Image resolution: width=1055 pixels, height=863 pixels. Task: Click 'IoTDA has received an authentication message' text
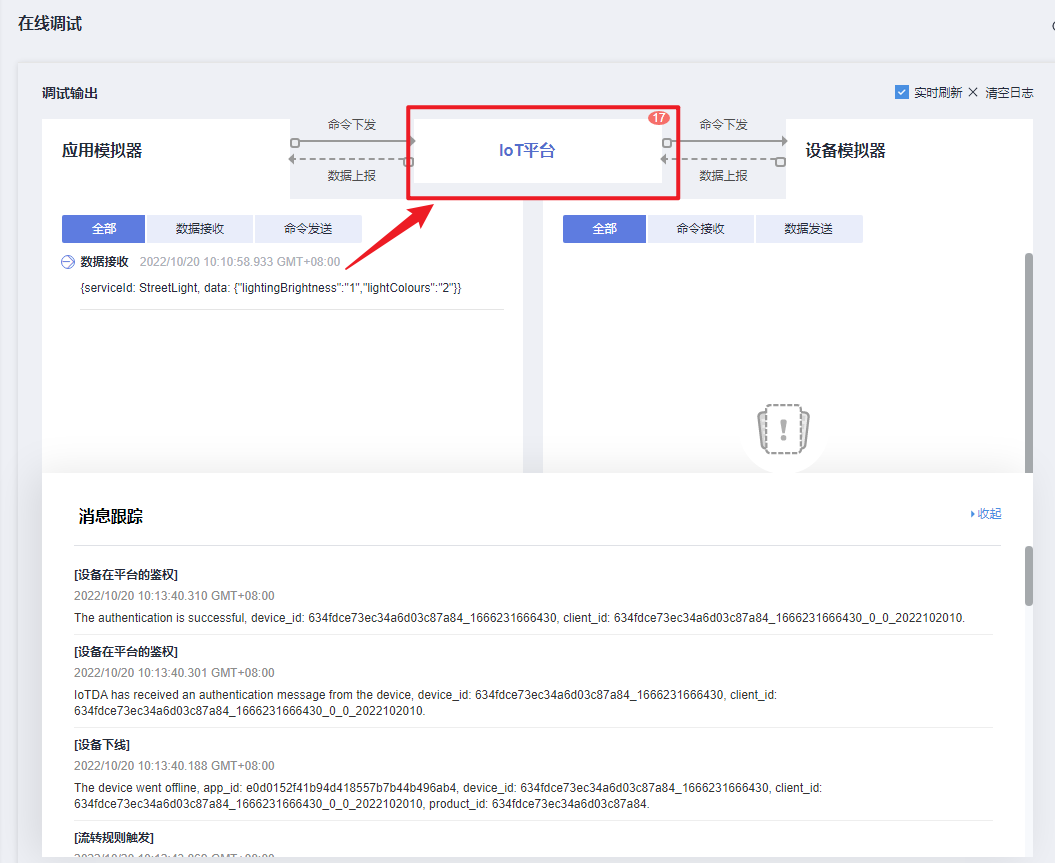click(x=425, y=703)
